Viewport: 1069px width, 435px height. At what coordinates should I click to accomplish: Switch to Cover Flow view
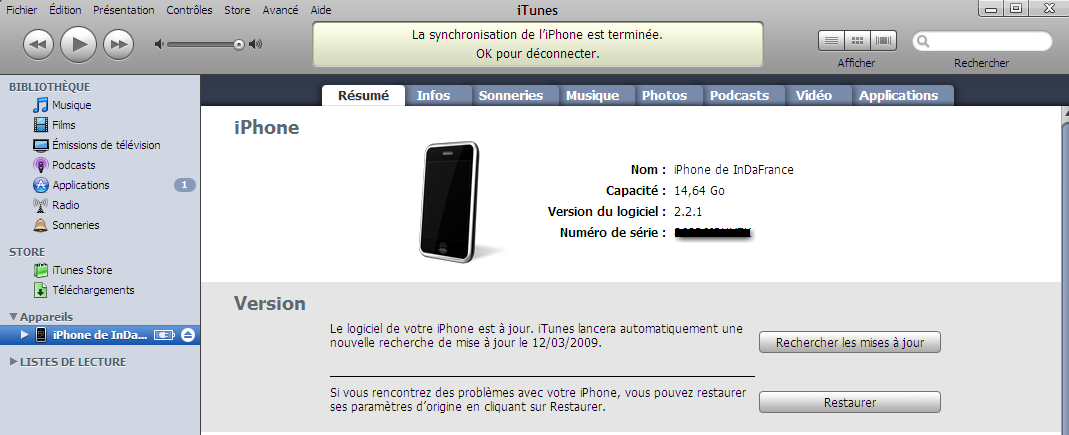coord(884,41)
